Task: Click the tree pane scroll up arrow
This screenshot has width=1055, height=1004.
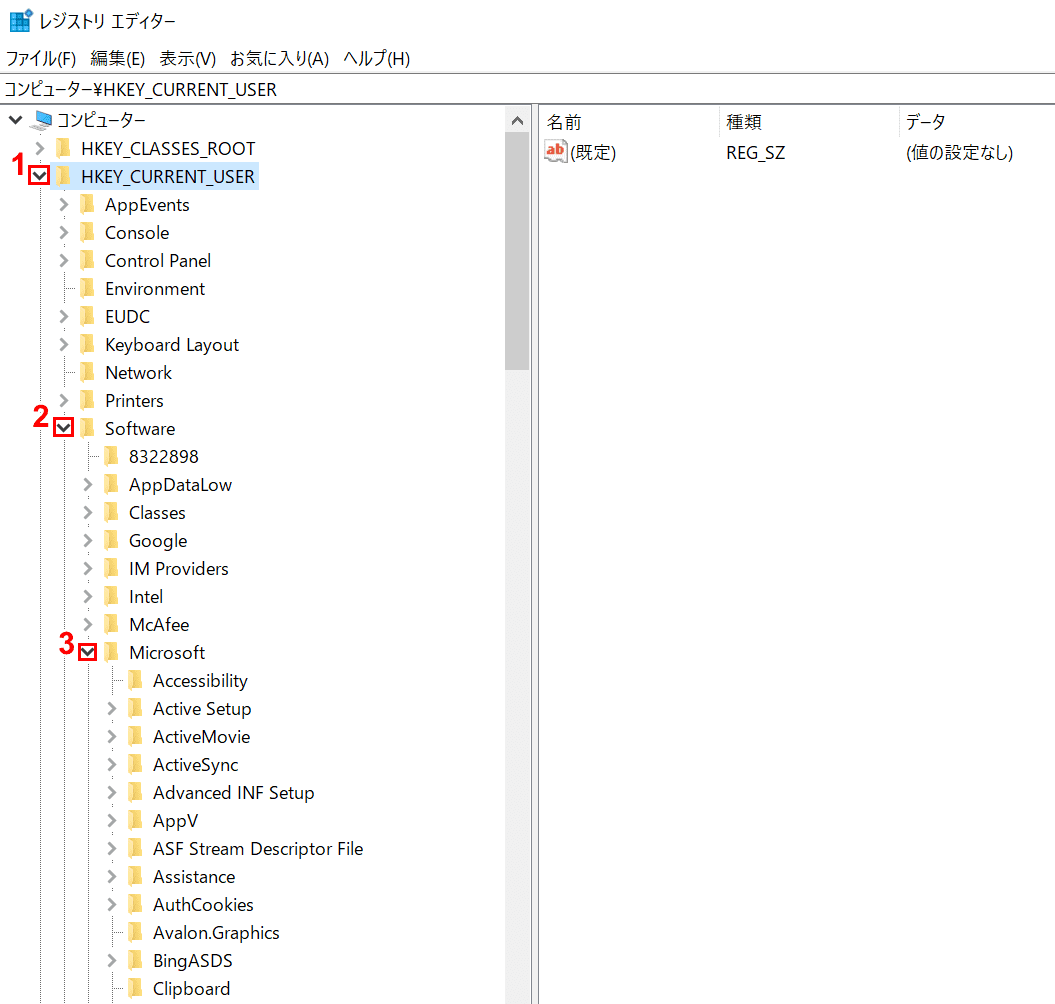Action: click(517, 121)
